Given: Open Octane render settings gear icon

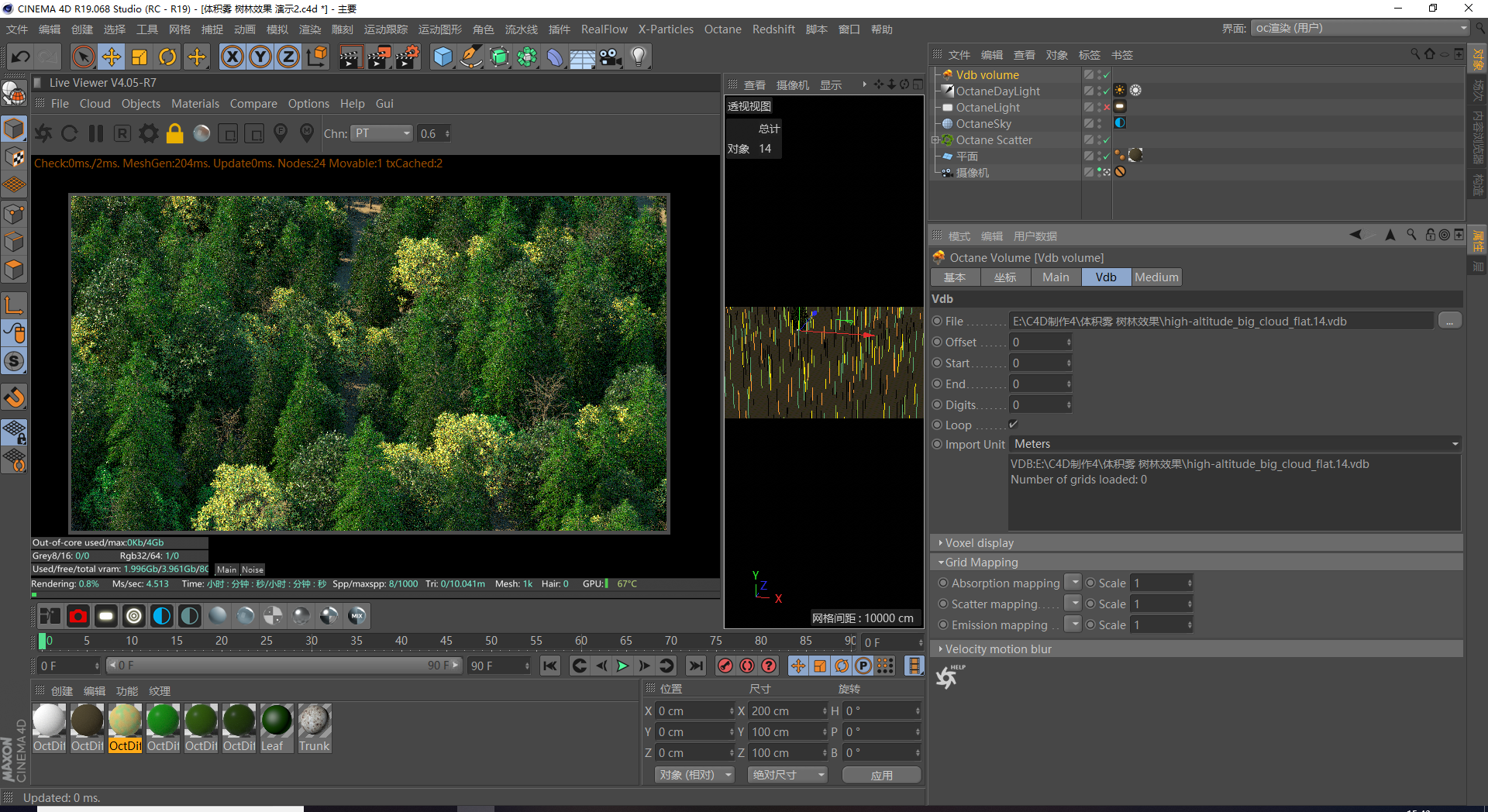Looking at the screenshot, I should pos(148,134).
